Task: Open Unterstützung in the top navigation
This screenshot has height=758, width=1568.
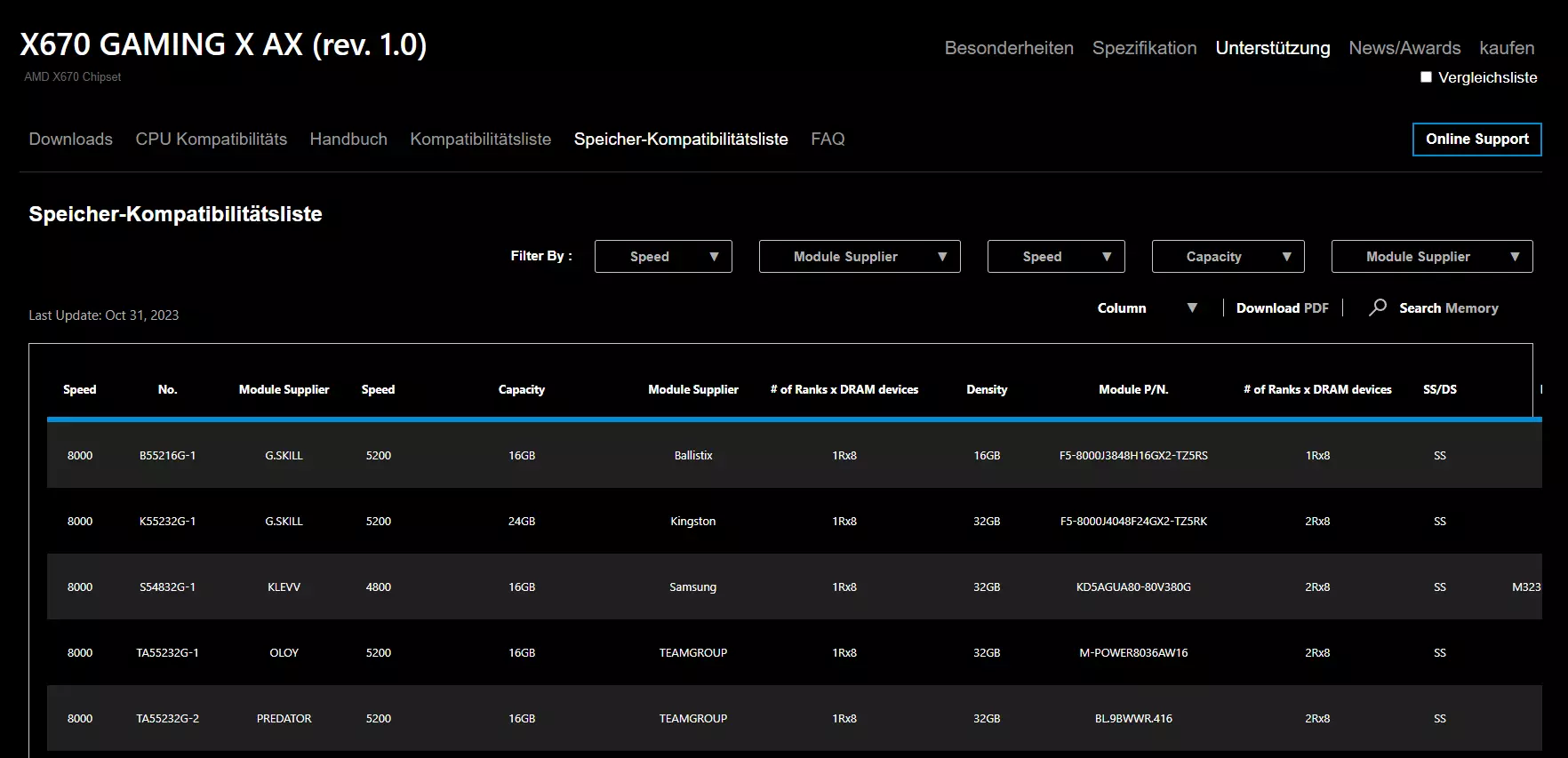Action: coord(1273,48)
